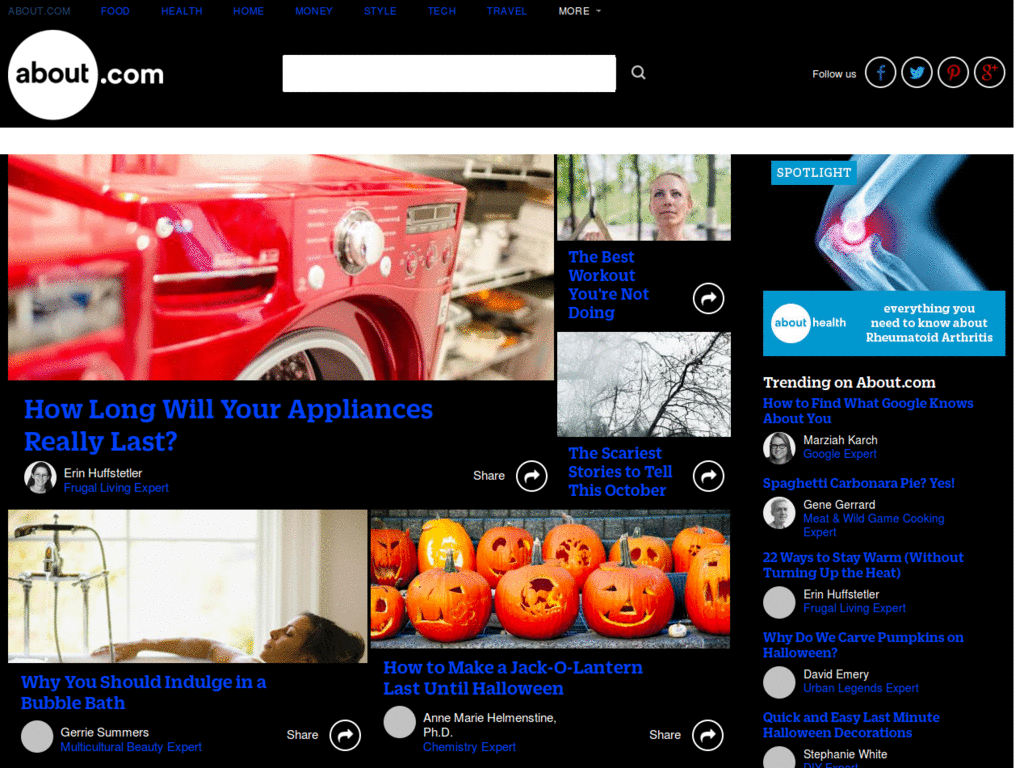This screenshot has width=1024, height=768.
Task: Click the foggy tree thumbnail
Action: coord(644,385)
